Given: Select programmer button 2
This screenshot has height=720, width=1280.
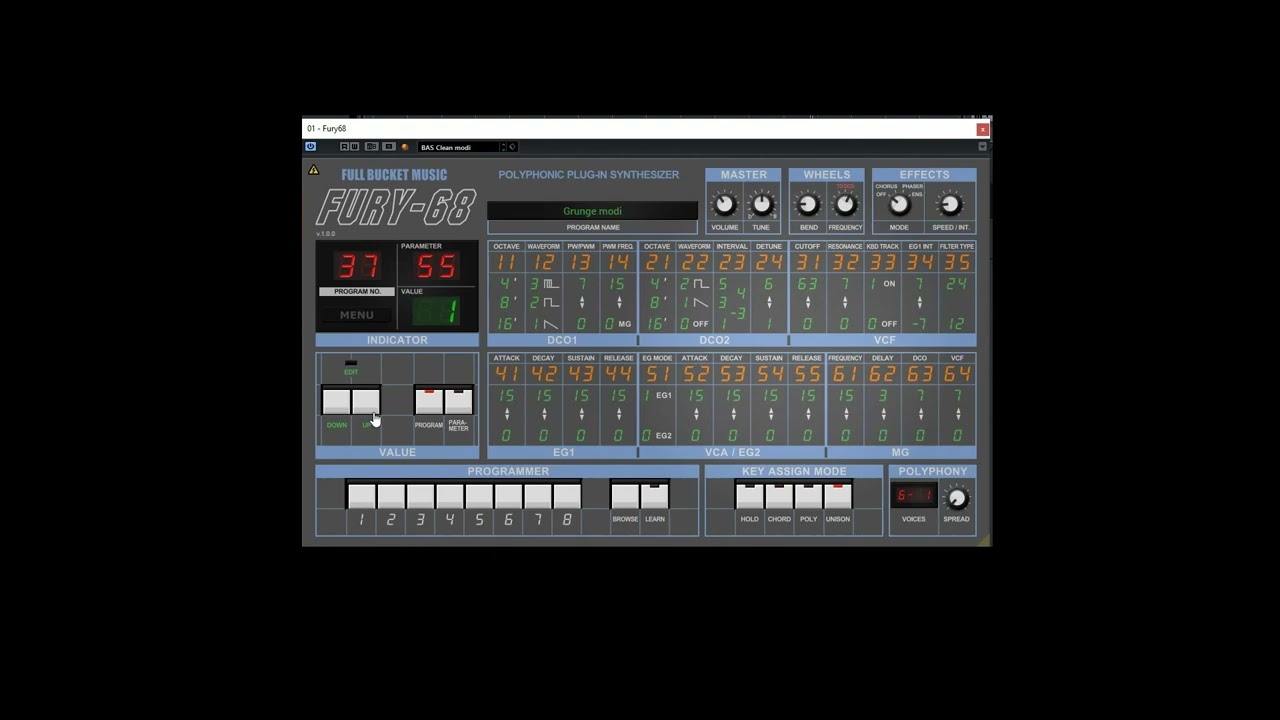Looking at the screenshot, I should pyautogui.click(x=391, y=496).
